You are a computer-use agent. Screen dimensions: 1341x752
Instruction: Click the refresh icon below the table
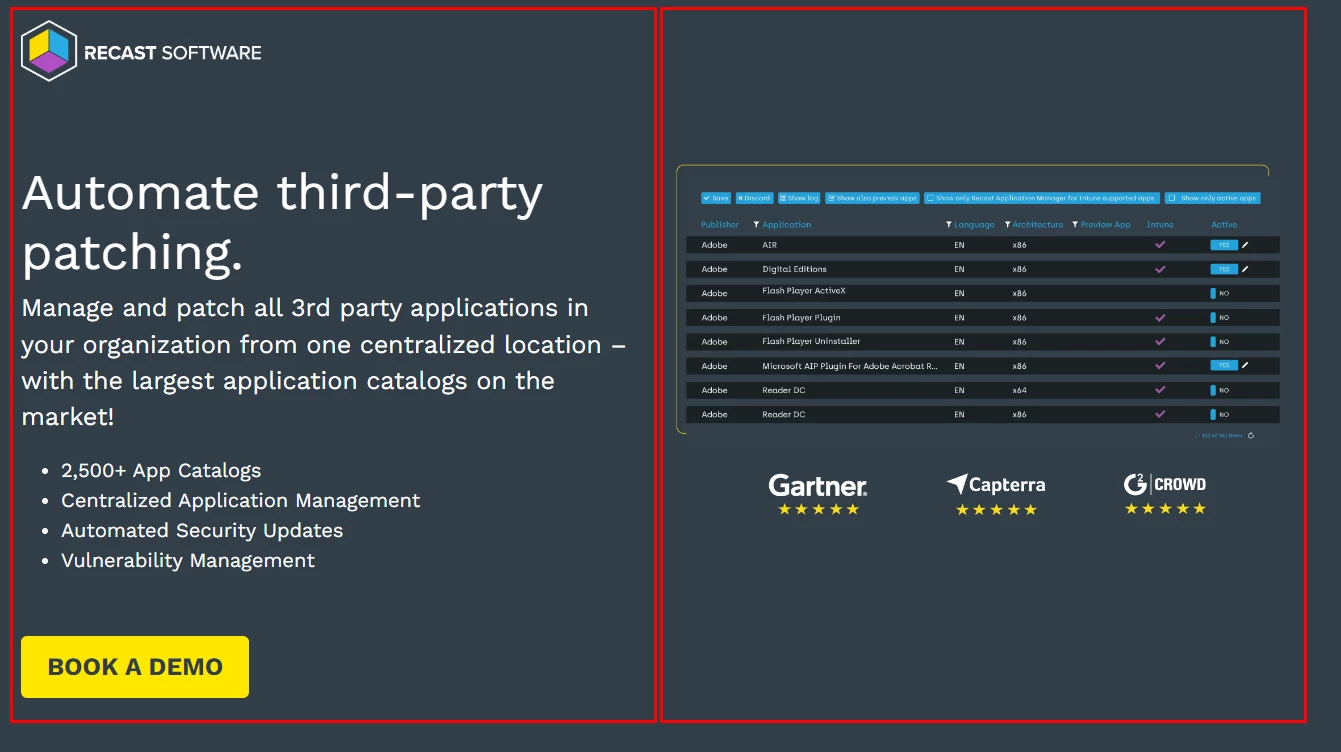tap(1251, 436)
